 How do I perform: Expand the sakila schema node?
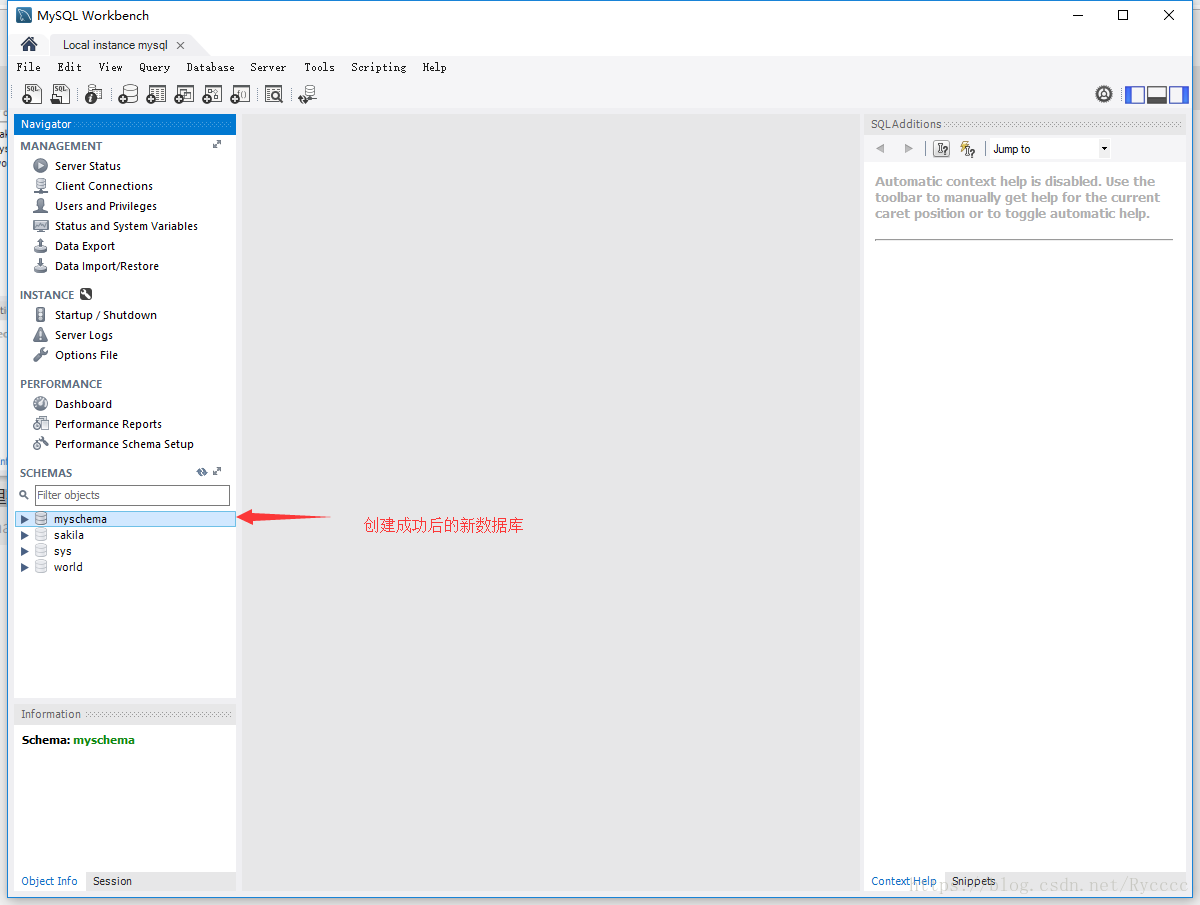click(x=25, y=535)
